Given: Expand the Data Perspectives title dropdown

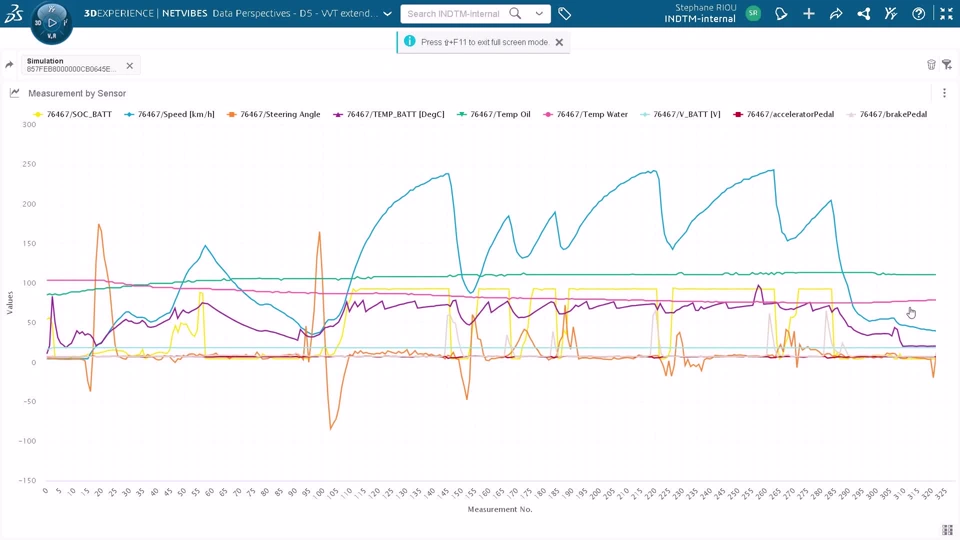Looking at the screenshot, I should pyautogui.click(x=388, y=13).
